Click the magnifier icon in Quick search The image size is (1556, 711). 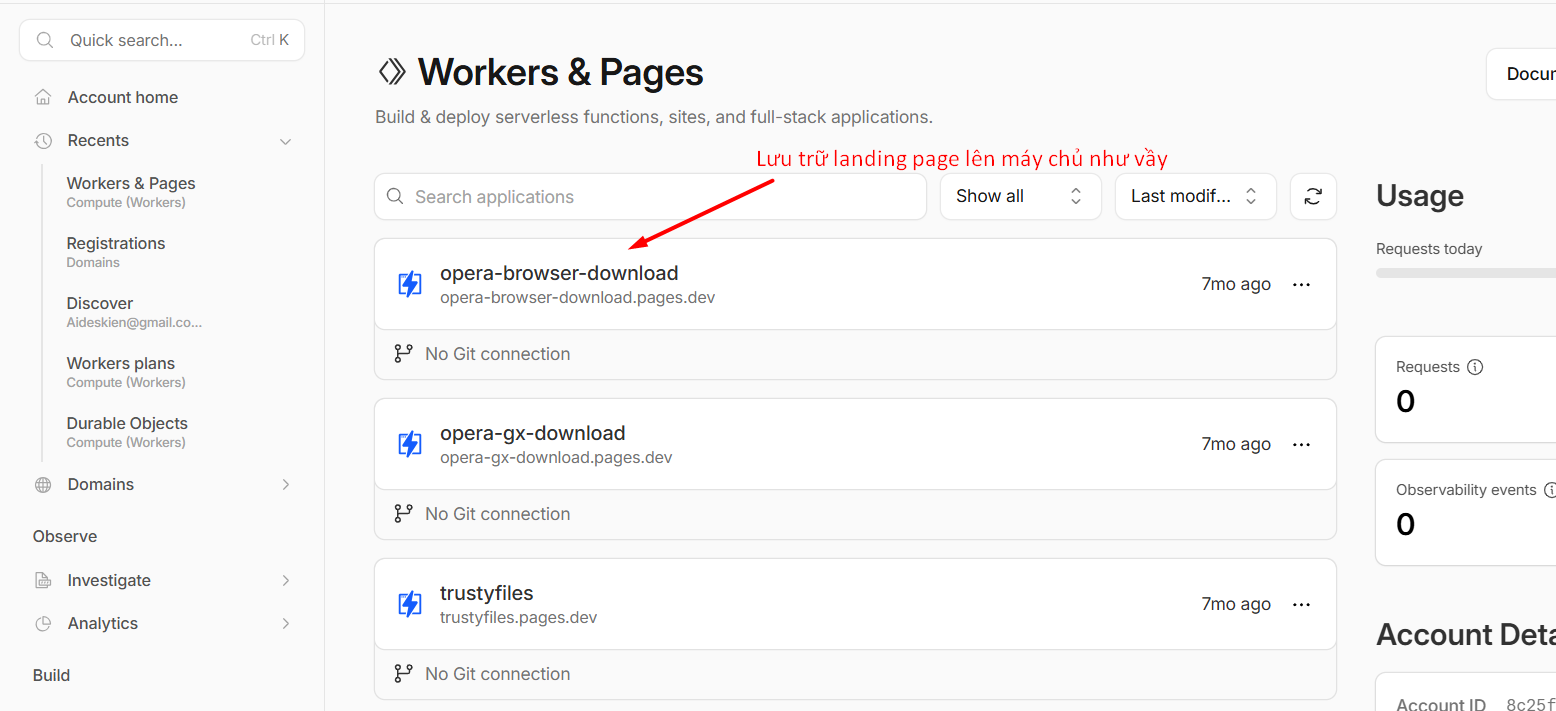[44, 40]
